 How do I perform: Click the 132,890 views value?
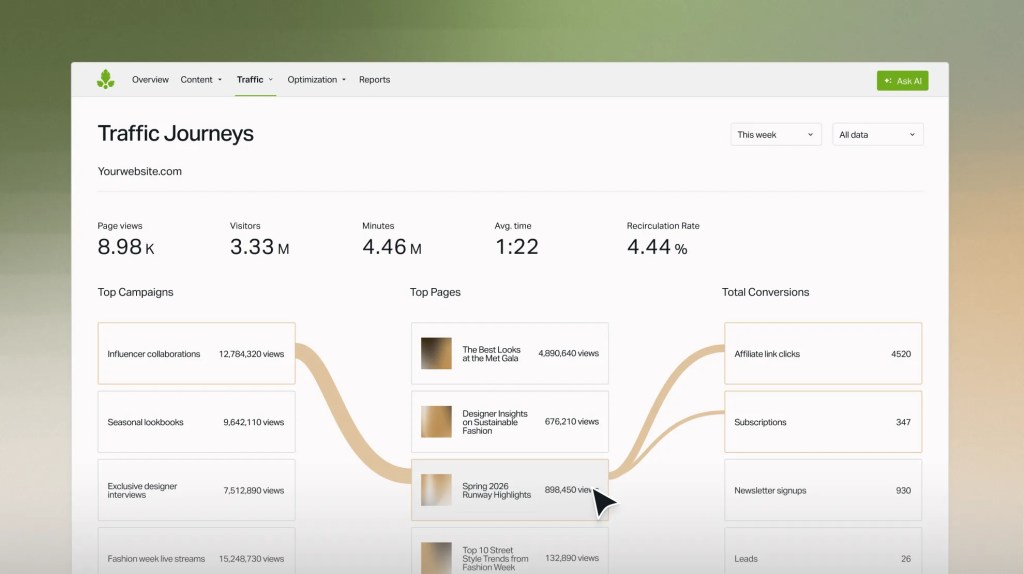pyautogui.click(x=571, y=558)
